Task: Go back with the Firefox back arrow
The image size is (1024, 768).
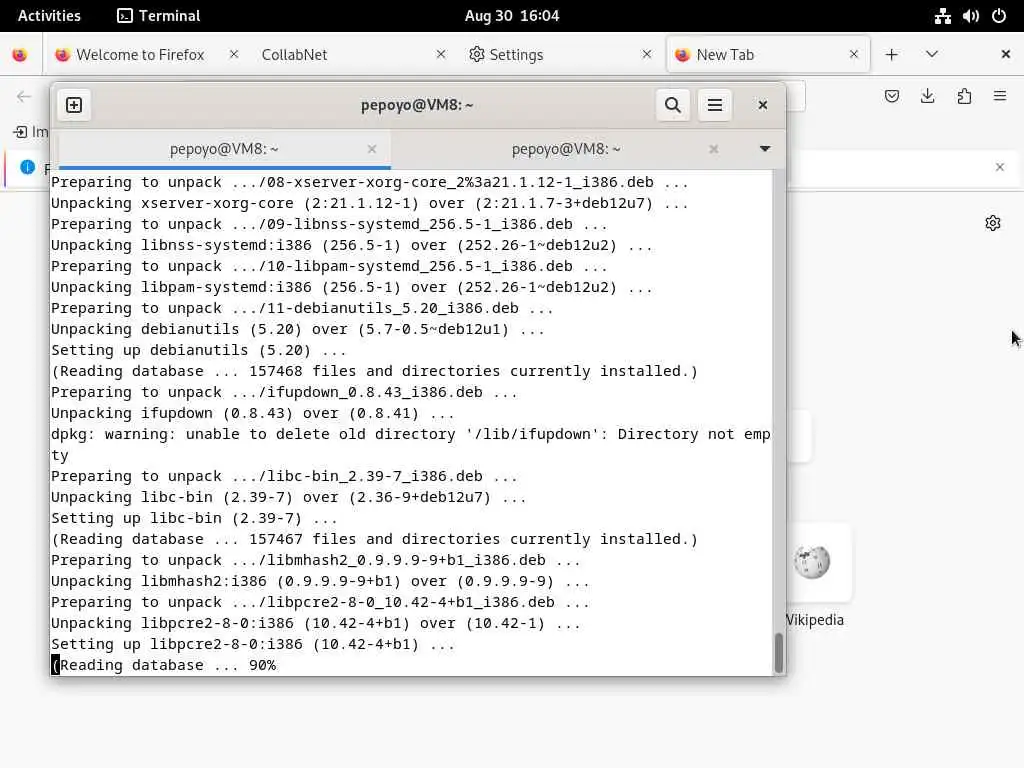Action: pyautogui.click(x=24, y=97)
